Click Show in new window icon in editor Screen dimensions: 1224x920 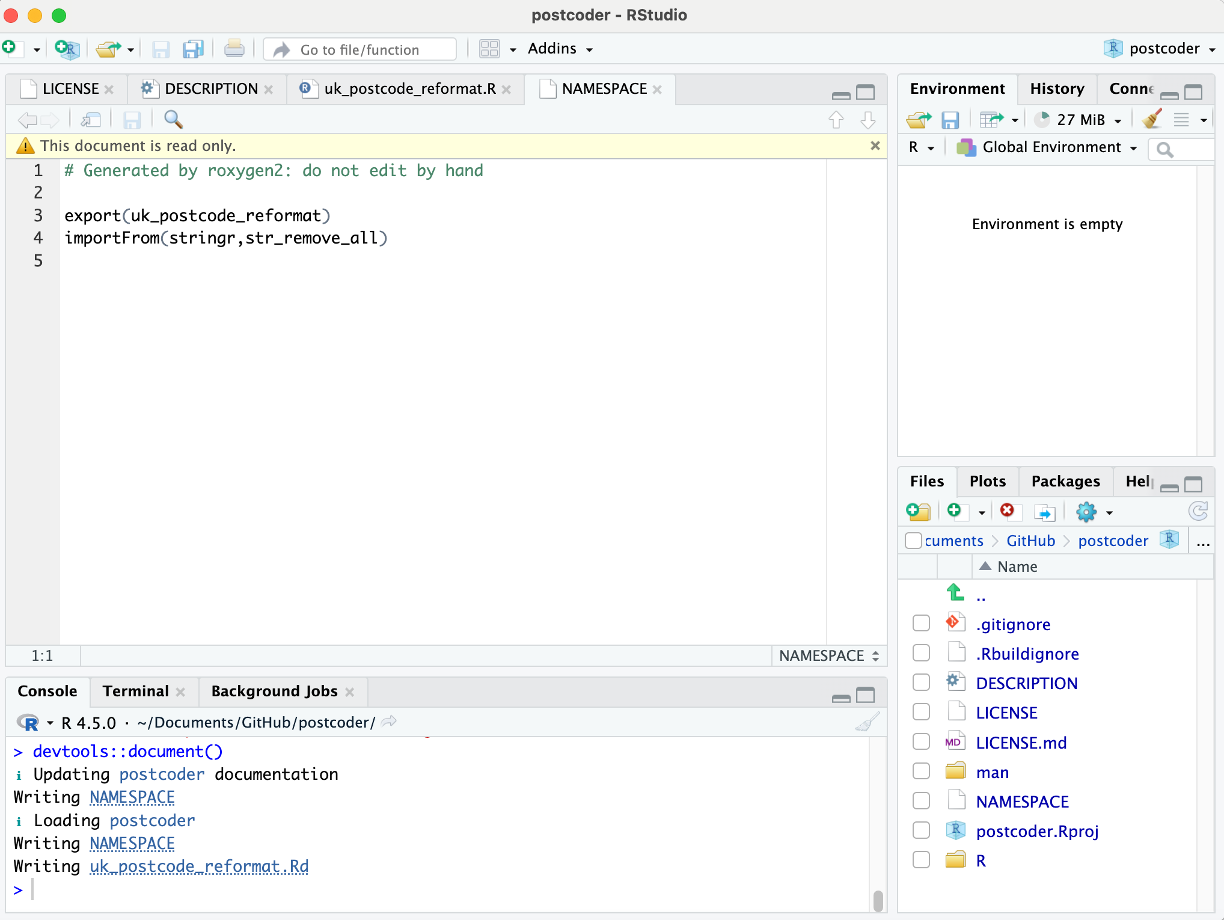coord(91,120)
